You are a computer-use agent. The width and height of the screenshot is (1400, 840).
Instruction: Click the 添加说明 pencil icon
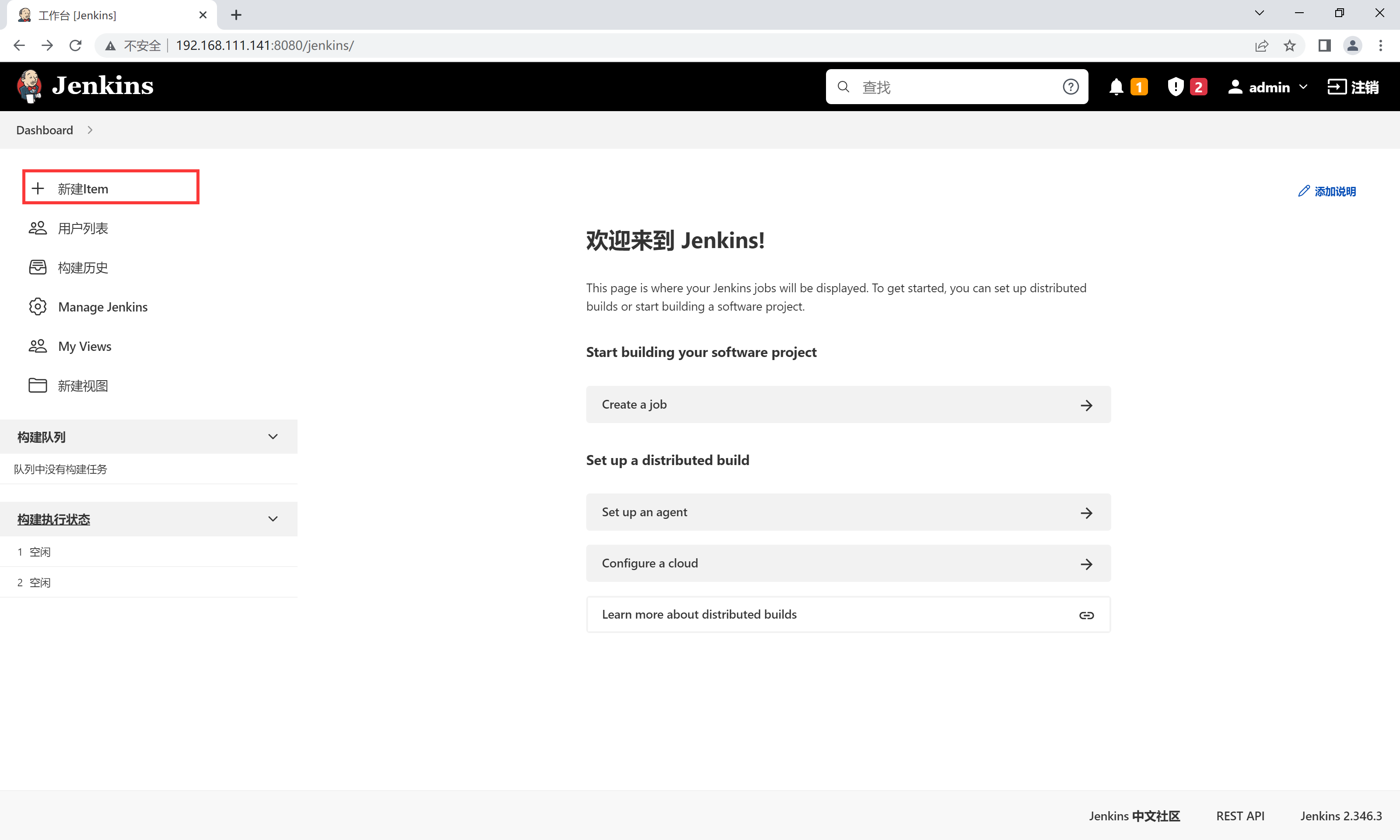1304,191
